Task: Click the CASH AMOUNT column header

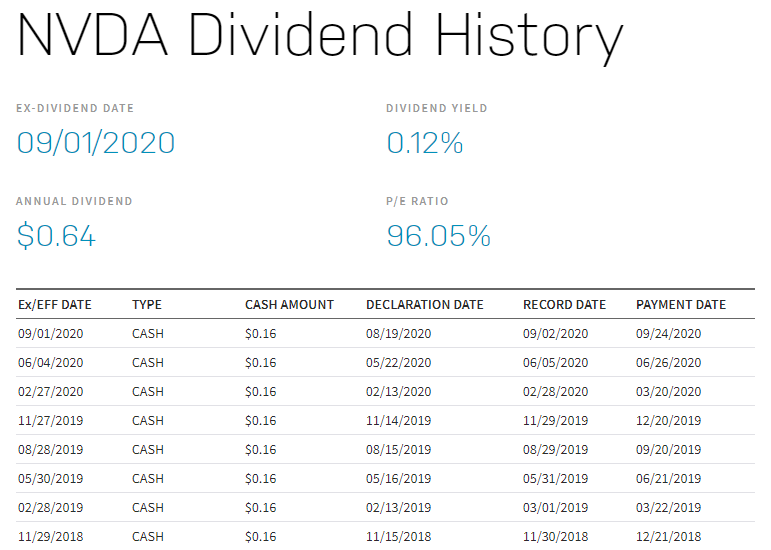Action: click(x=289, y=305)
